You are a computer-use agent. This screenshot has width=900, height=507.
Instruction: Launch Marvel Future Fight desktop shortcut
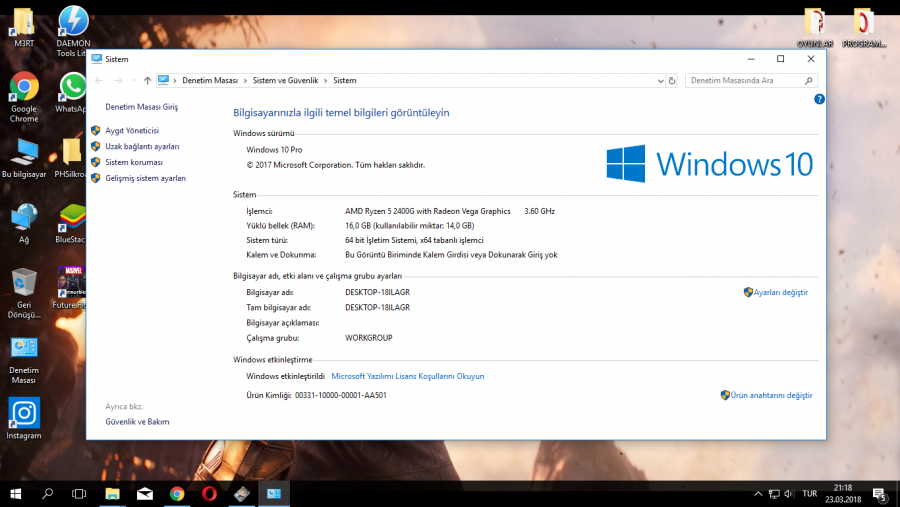[x=69, y=288]
